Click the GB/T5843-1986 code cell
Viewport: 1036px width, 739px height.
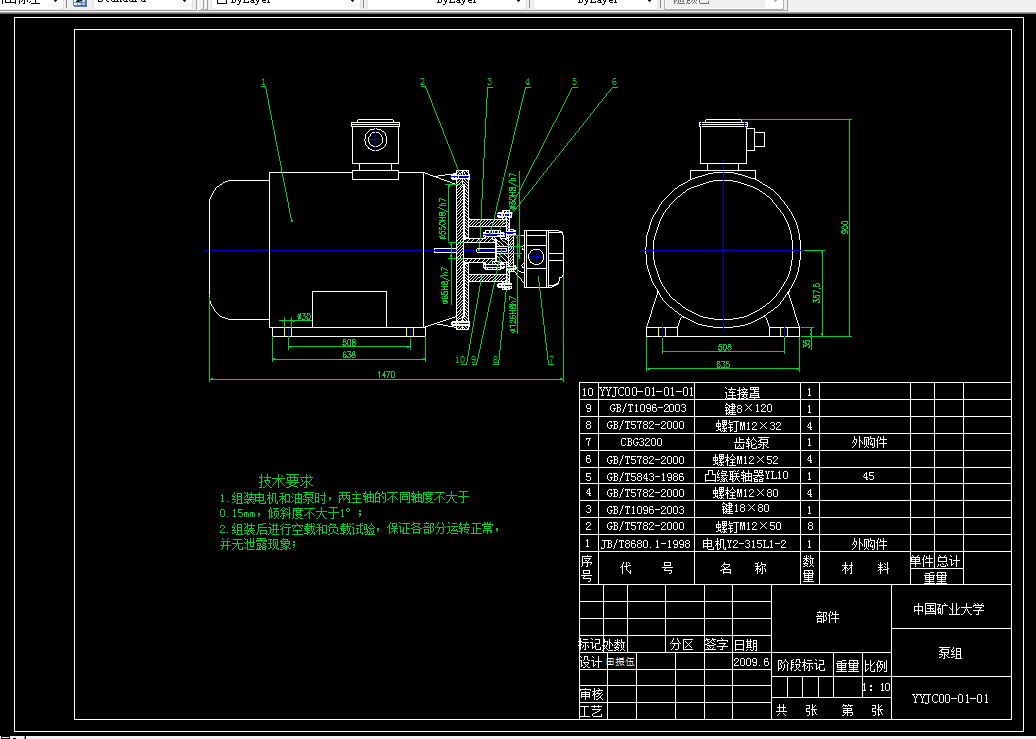[x=646, y=476]
